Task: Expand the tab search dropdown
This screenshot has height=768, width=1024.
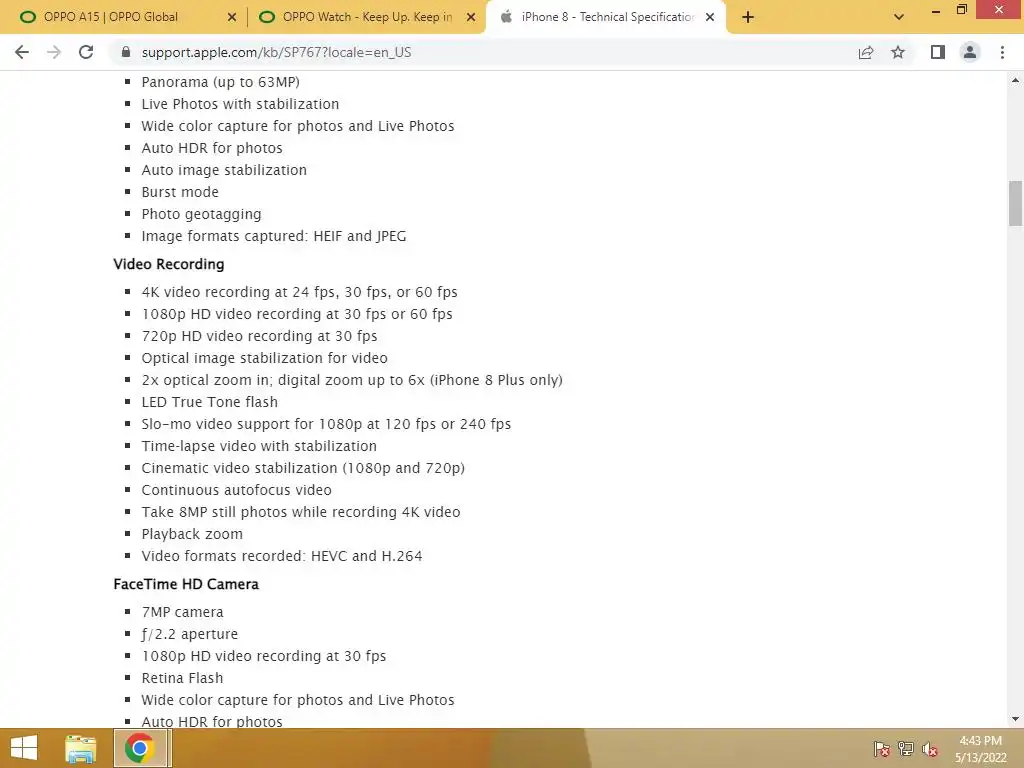Action: pyautogui.click(x=899, y=17)
